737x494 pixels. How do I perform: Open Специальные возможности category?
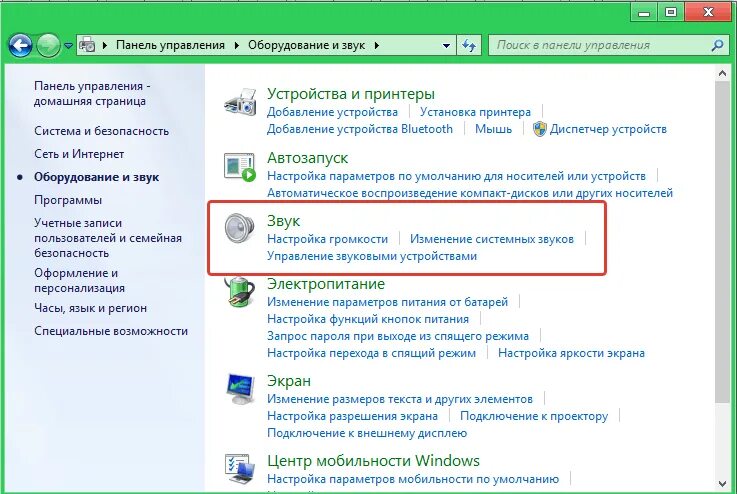tap(111, 331)
